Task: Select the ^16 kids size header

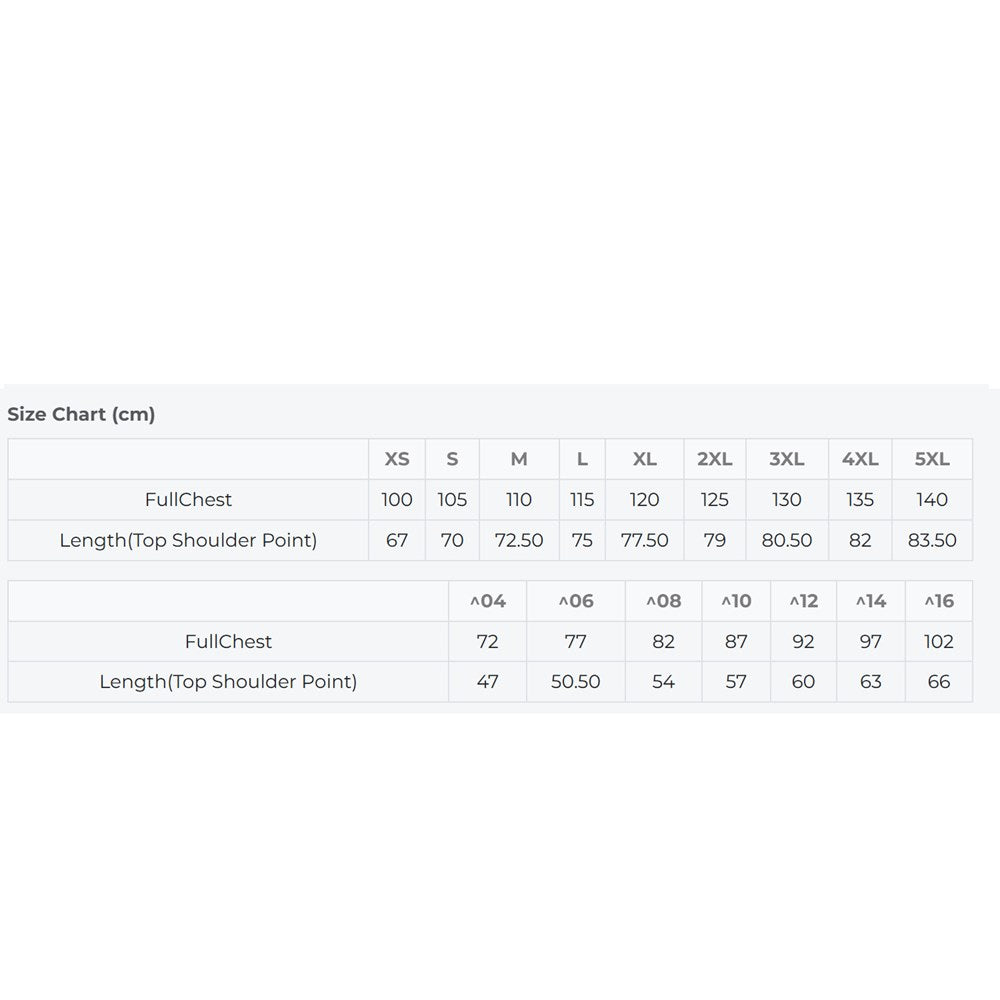Action: point(939,601)
